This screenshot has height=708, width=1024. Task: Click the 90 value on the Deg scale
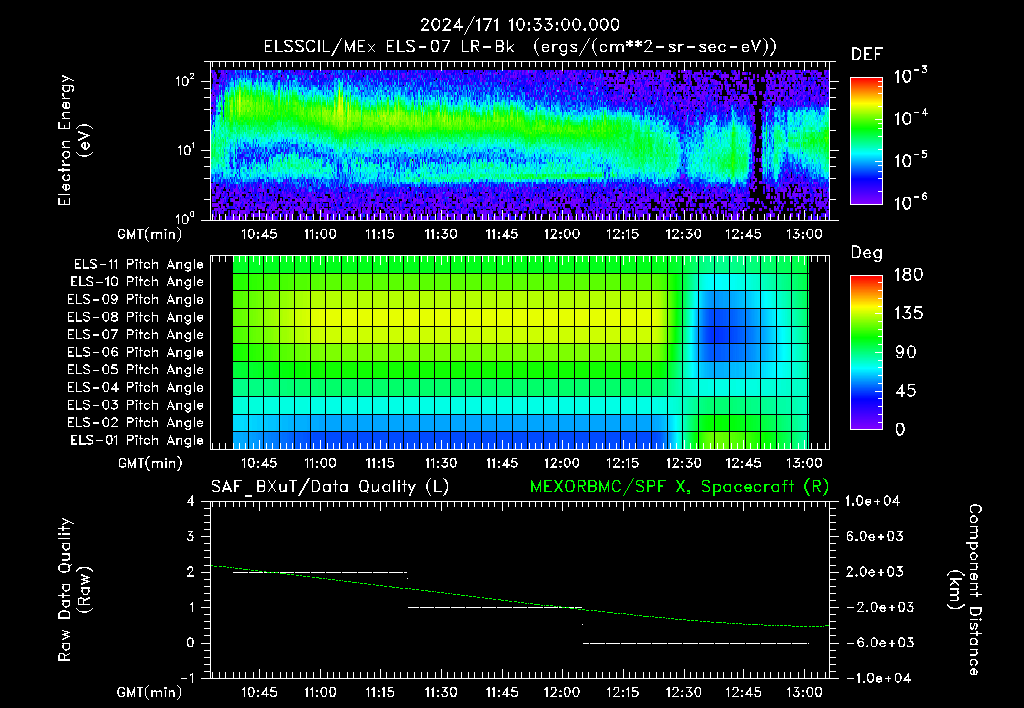tap(905, 353)
